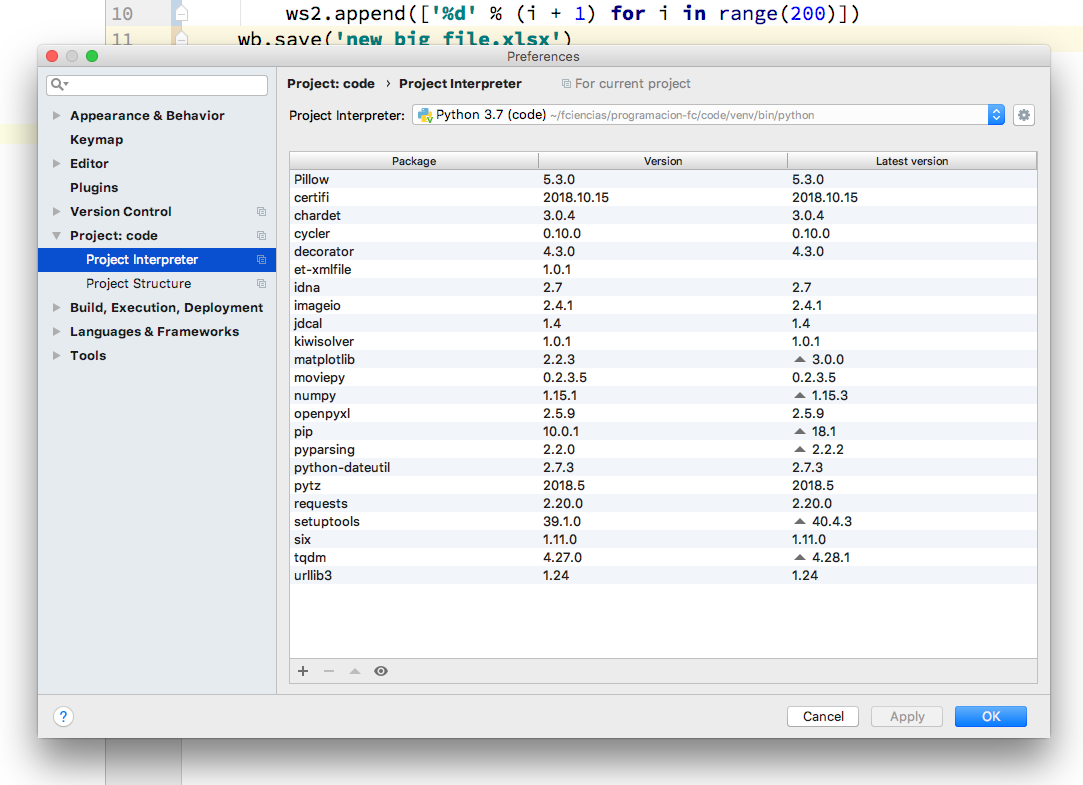Select the moviepy package row

click(x=663, y=378)
